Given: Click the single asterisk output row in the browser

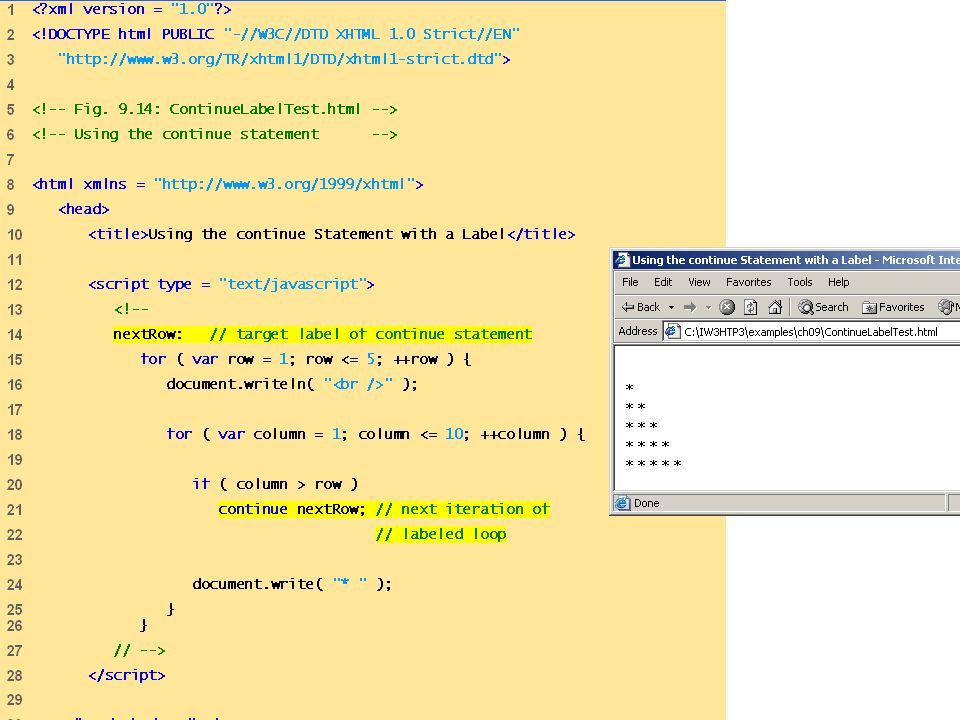Looking at the screenshot, I should [629, 388].
